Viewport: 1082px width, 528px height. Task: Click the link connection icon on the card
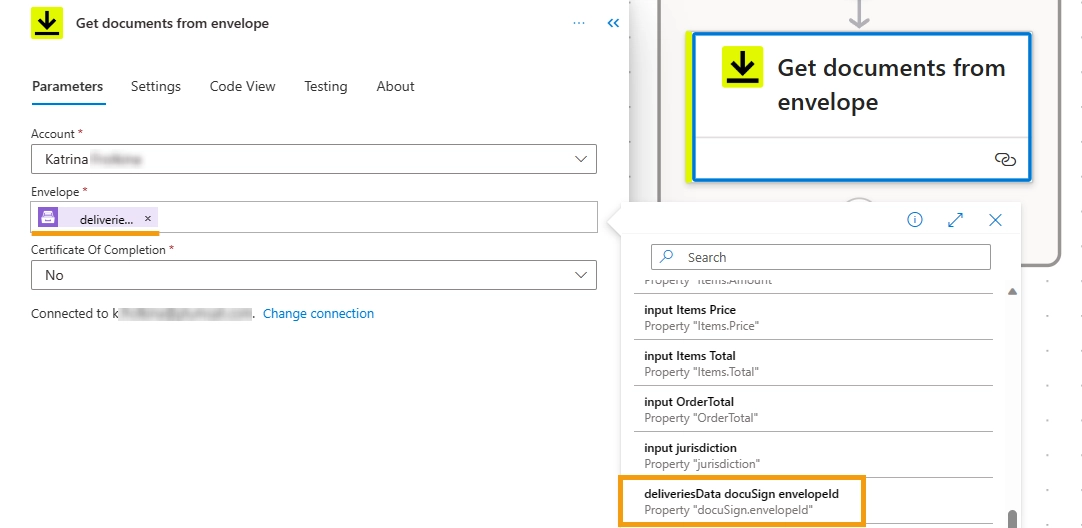coord(1005,159)
